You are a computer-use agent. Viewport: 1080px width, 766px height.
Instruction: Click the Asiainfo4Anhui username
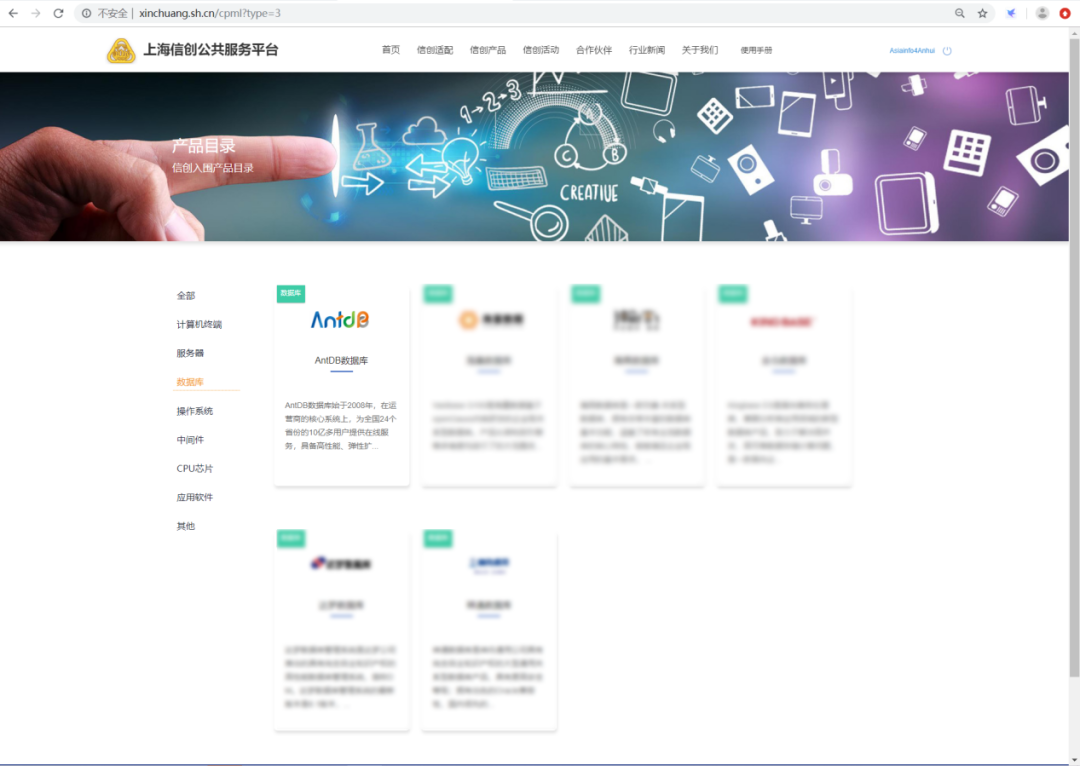[x=912, y=50]
